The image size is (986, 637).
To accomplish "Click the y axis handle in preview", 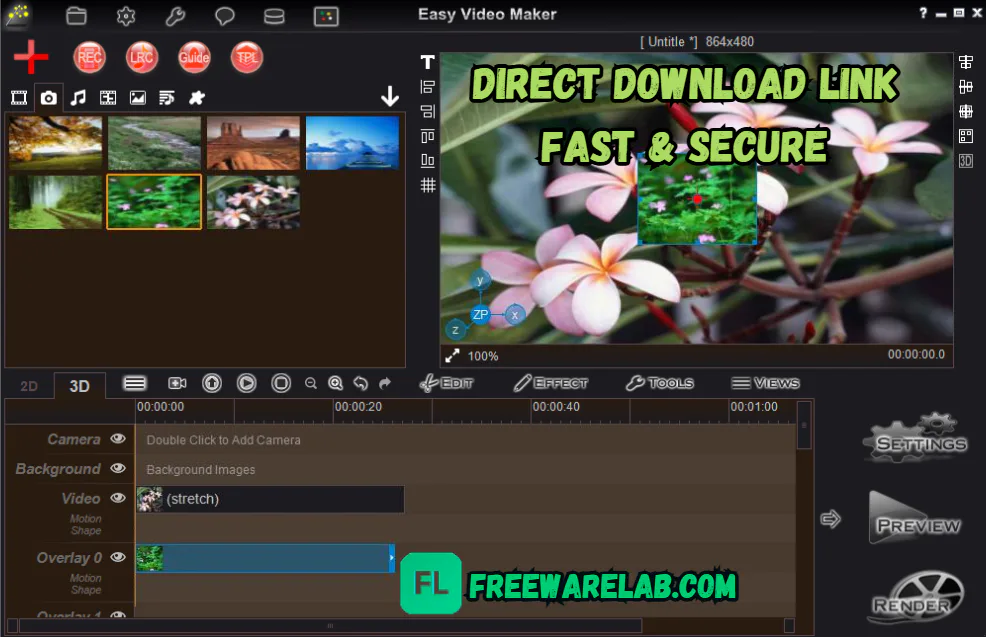I will [480, 280].
